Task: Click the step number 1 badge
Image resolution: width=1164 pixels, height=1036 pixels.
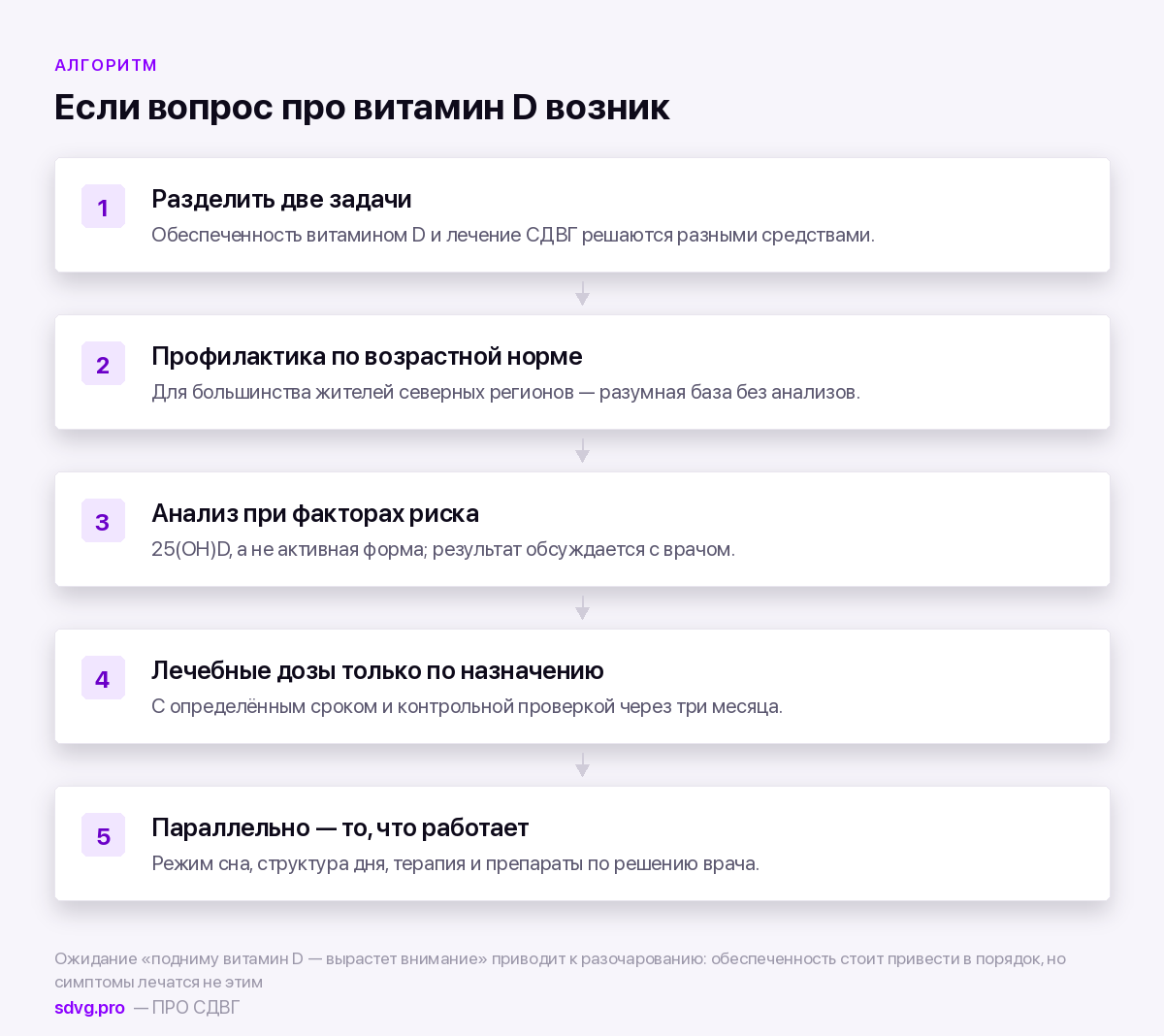Action: tap(103, 207)
